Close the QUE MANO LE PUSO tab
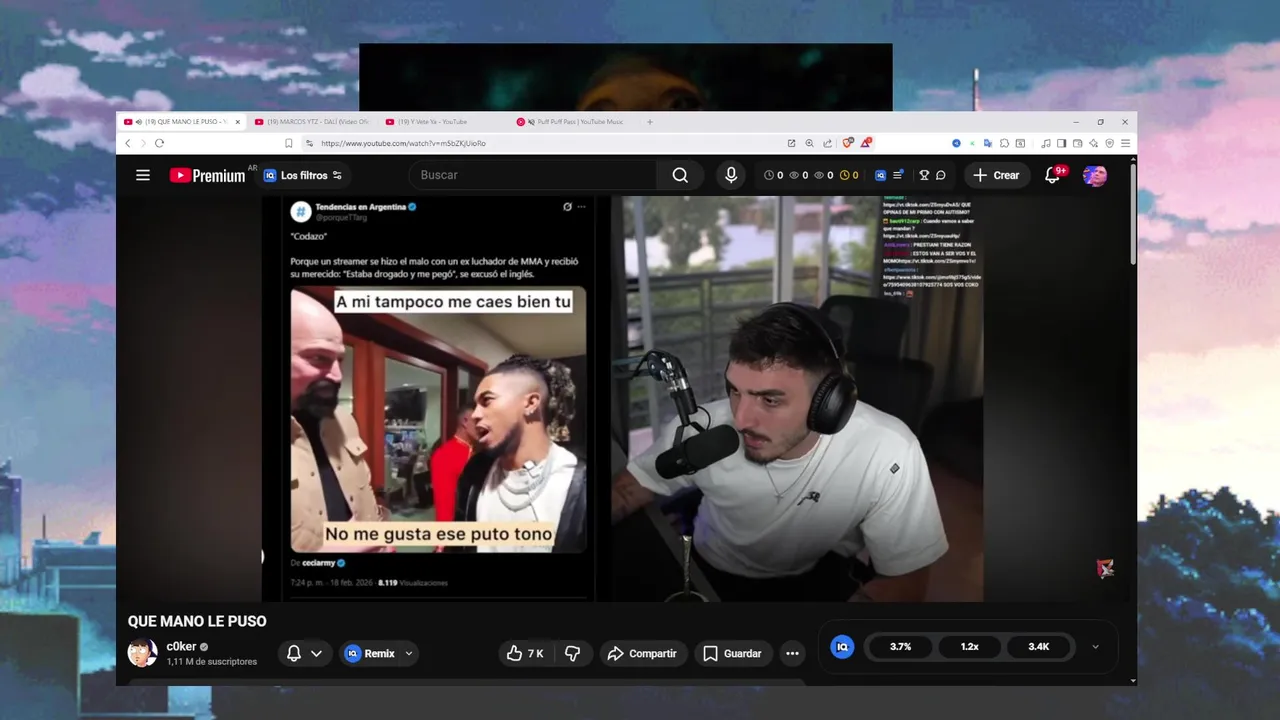Viewport: 1280px width, 720px height. (237, 122)
